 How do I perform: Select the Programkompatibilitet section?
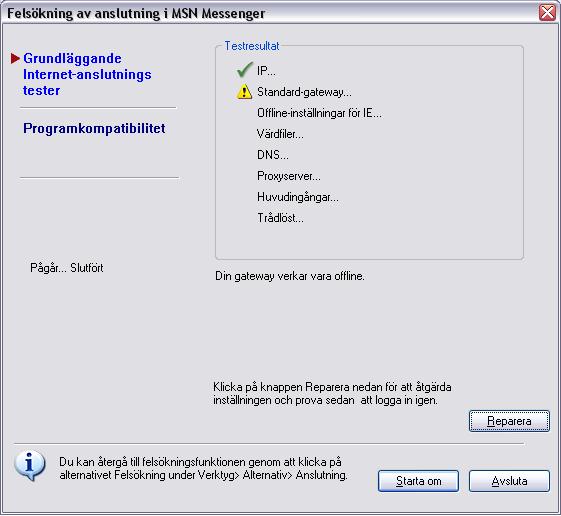click(94, 128)
